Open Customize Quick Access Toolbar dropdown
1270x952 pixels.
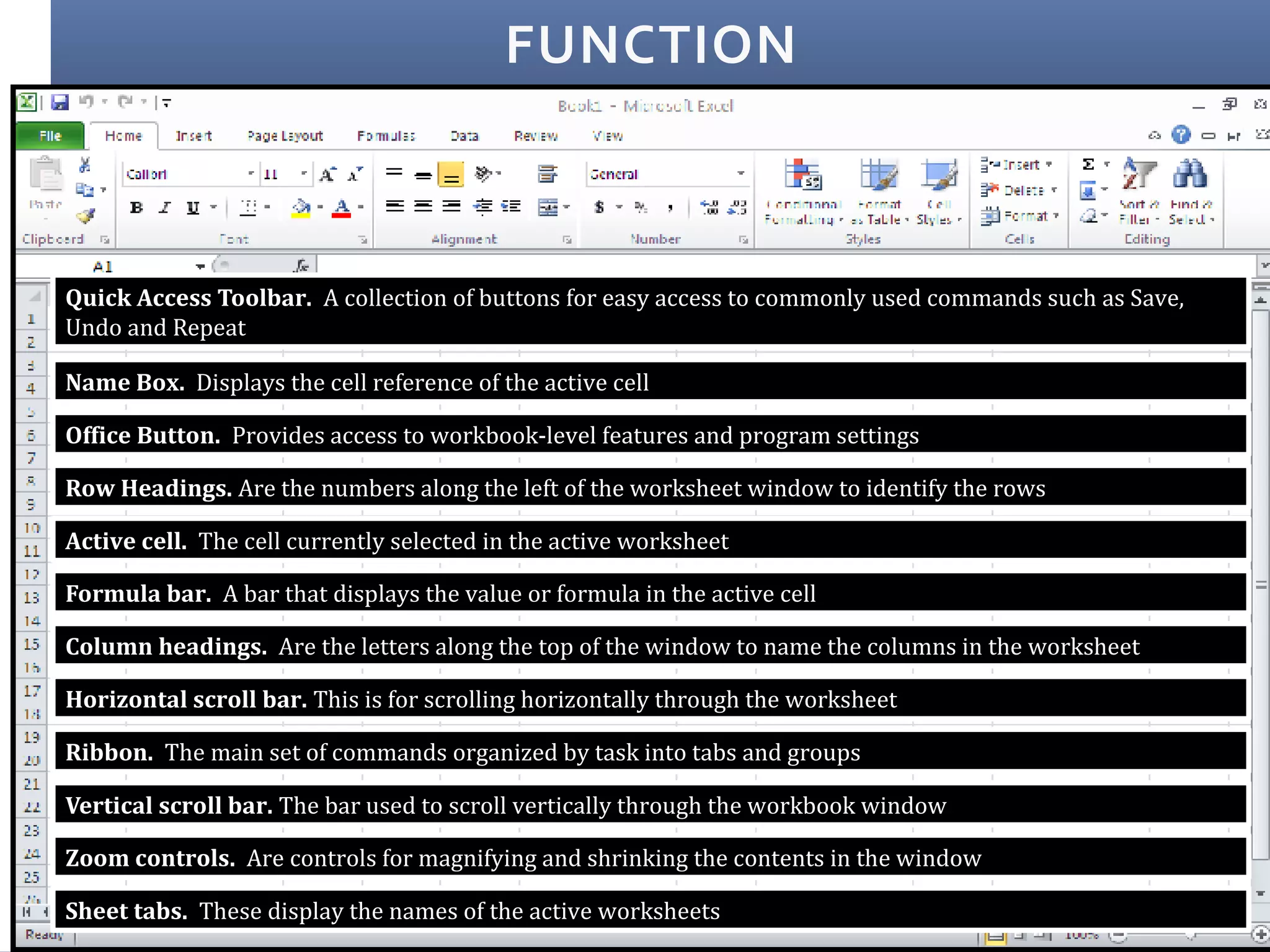coord(166,103)
